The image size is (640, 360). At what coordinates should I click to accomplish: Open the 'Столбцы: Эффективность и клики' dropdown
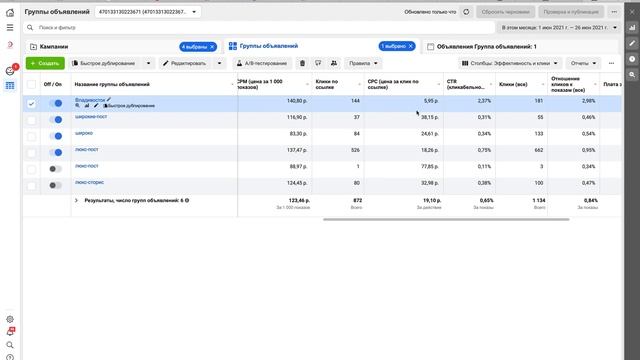[509, 63]
